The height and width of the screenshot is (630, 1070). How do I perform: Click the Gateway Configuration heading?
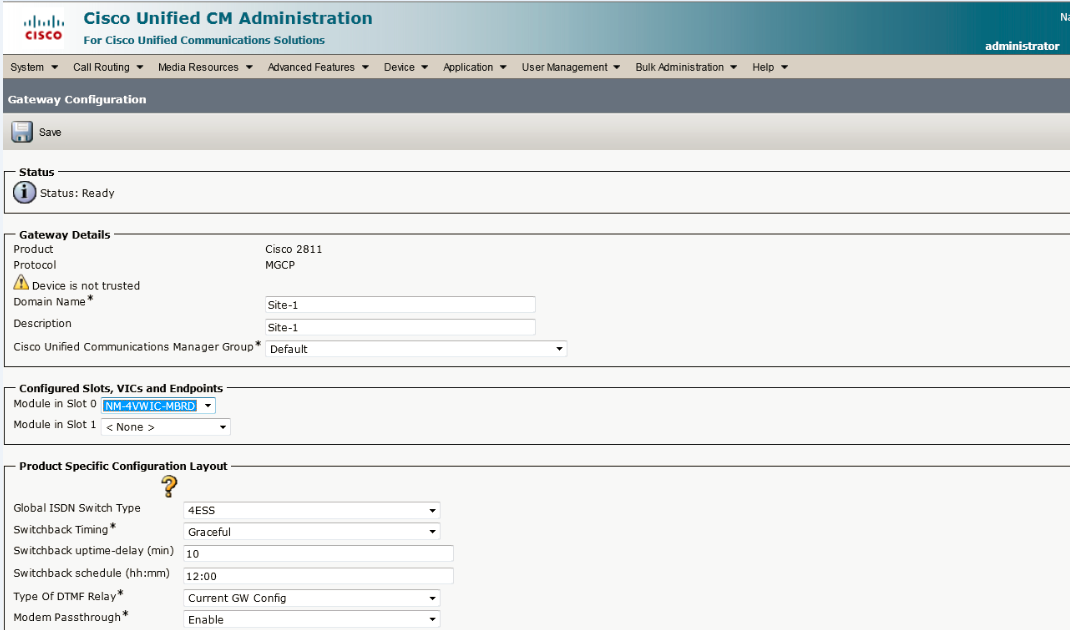coord(77,100)
